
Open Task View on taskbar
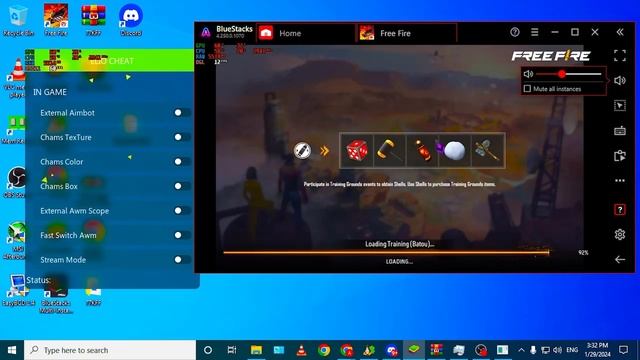232,350
